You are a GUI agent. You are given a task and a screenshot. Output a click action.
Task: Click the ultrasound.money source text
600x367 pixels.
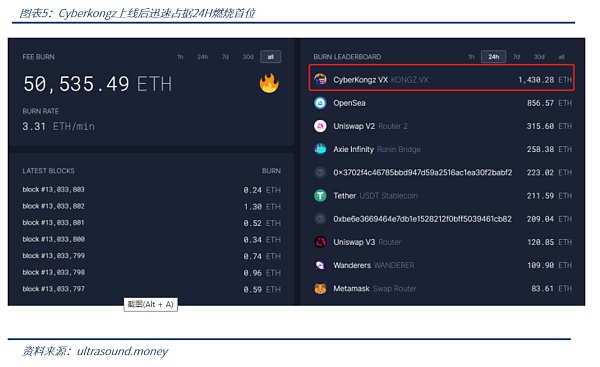(122, 351)
